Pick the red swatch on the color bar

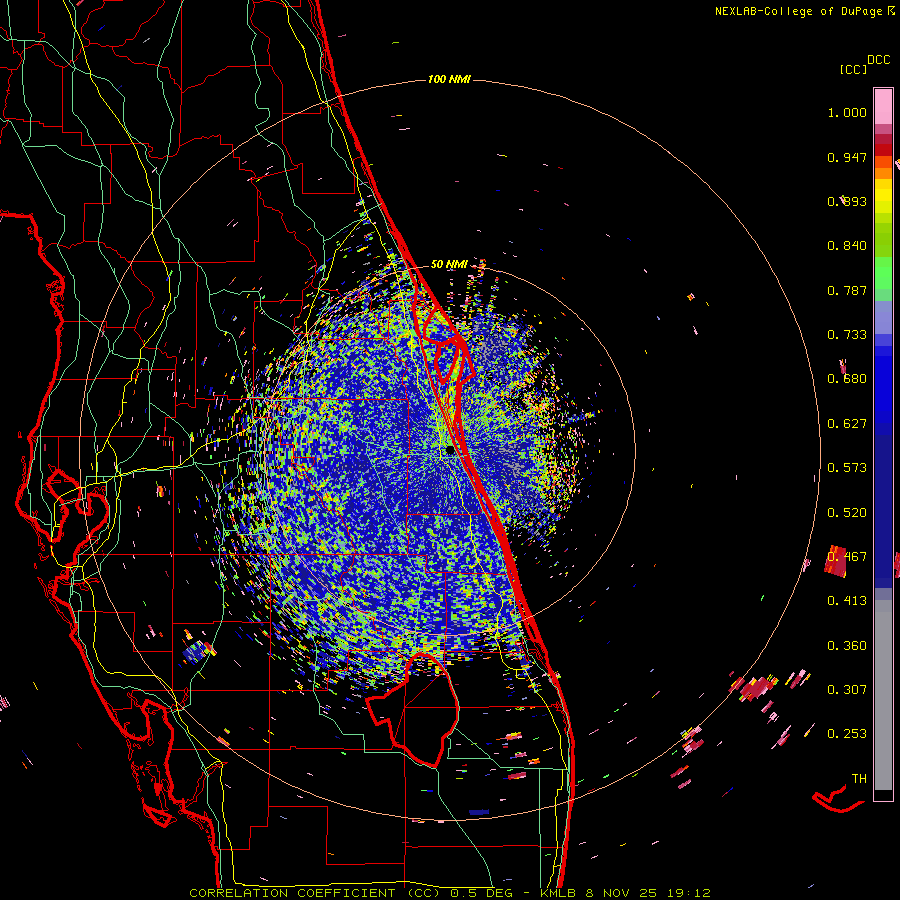tap(883, 150)
